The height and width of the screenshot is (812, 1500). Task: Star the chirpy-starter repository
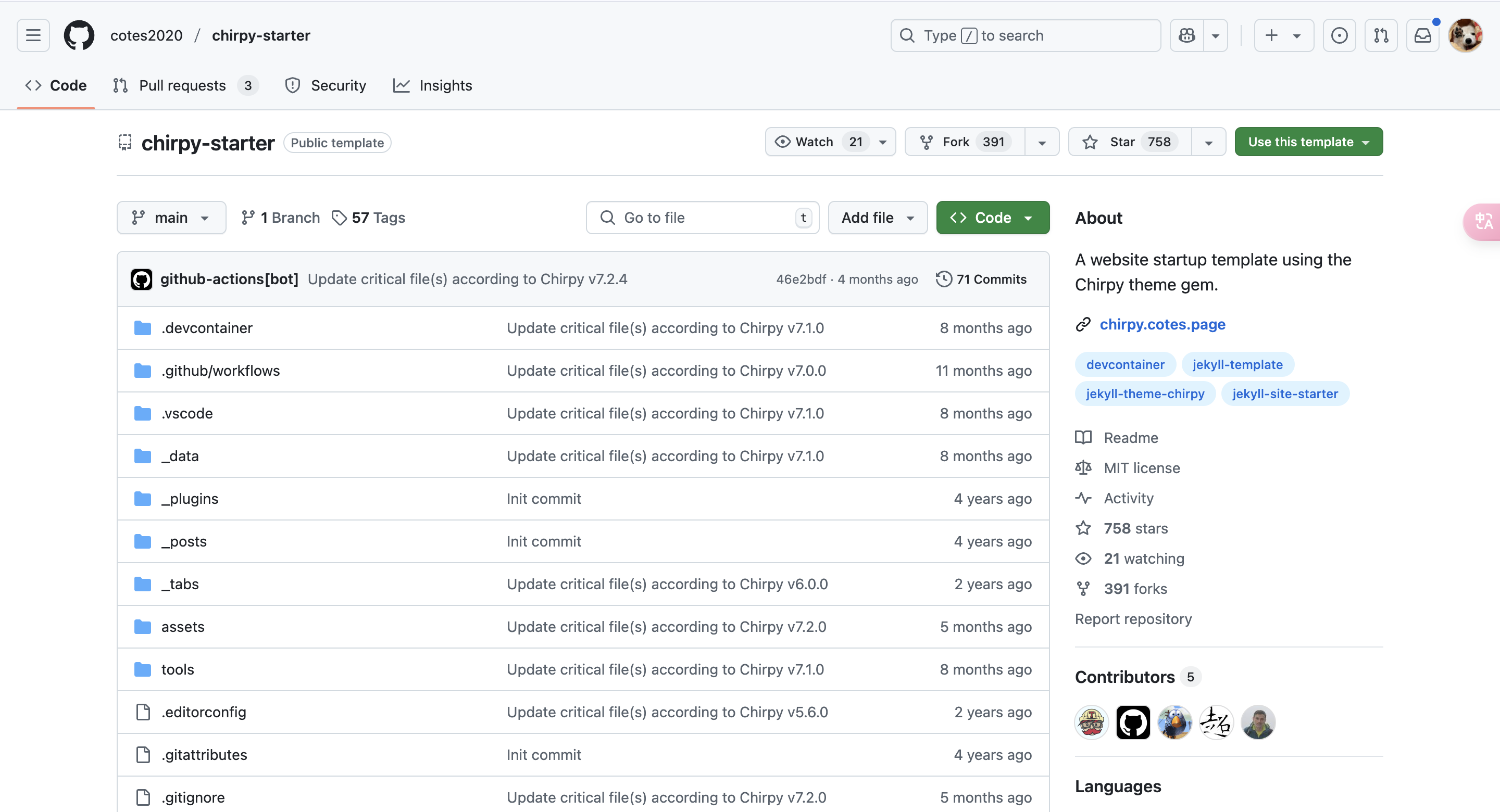[x=1130, y=142]
